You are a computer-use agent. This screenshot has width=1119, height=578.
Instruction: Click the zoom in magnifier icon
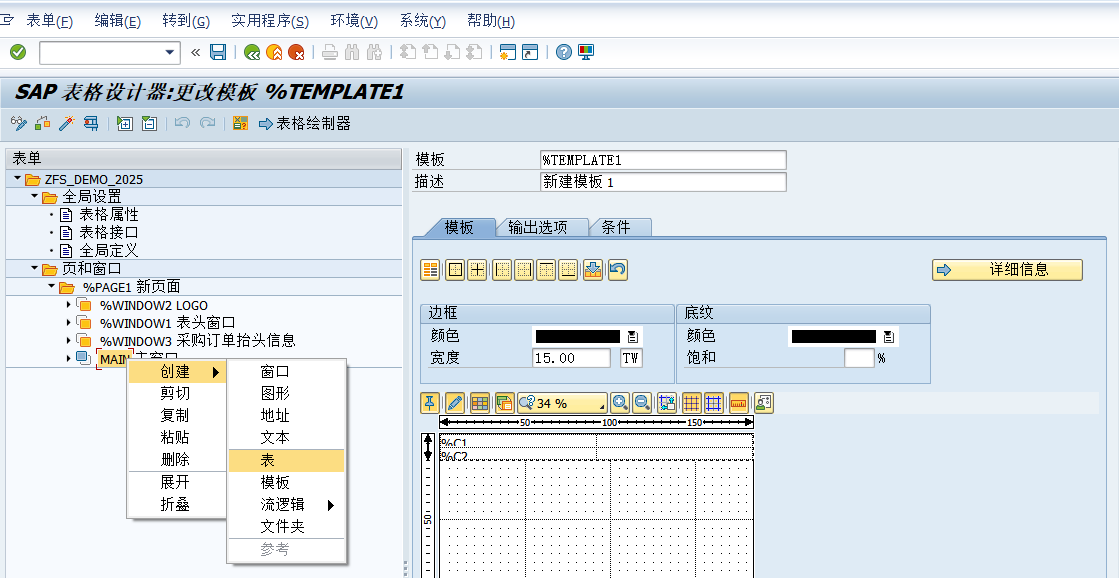tap(621, 403)
